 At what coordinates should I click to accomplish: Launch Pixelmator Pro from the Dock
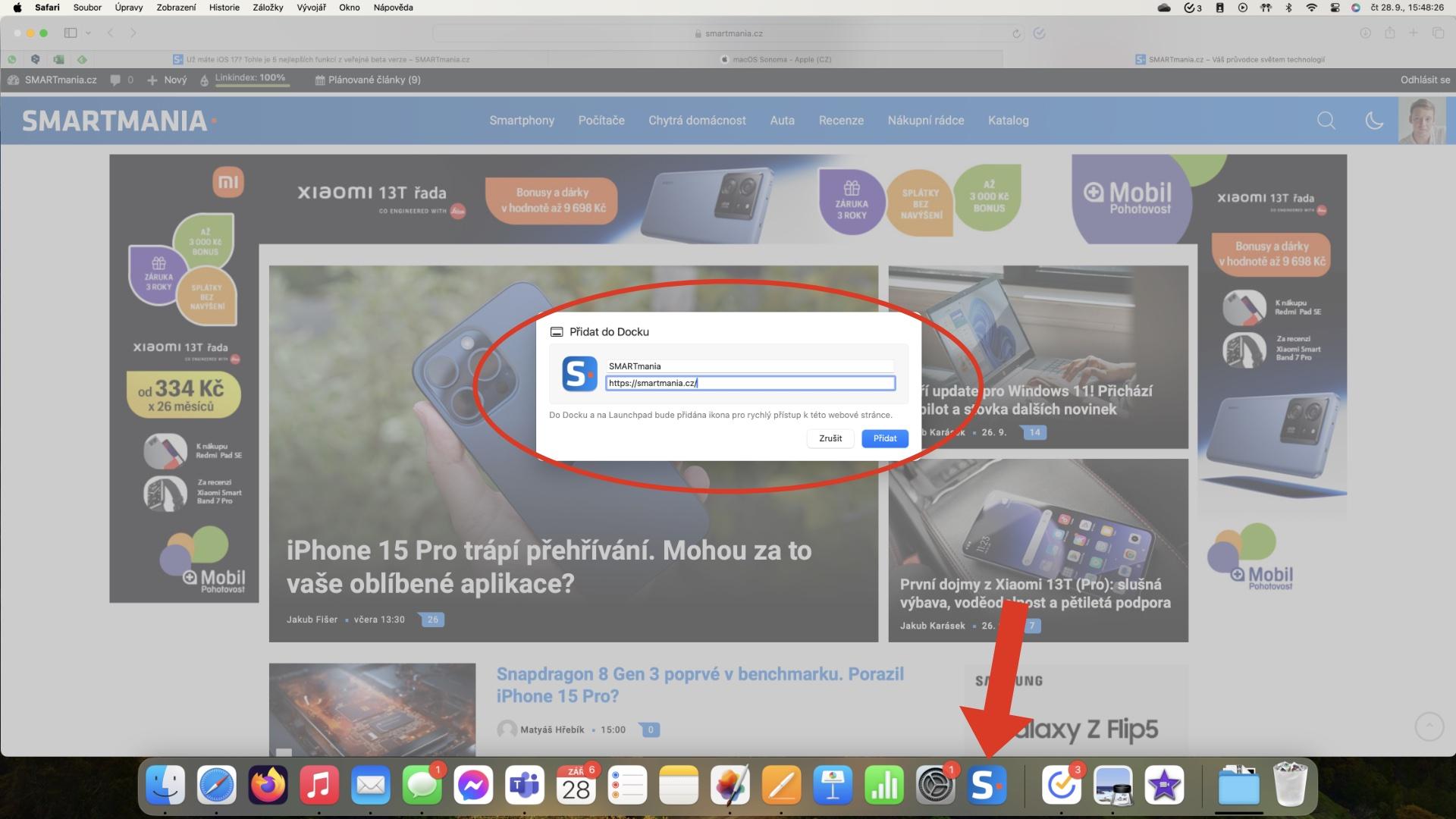(730, 785)
